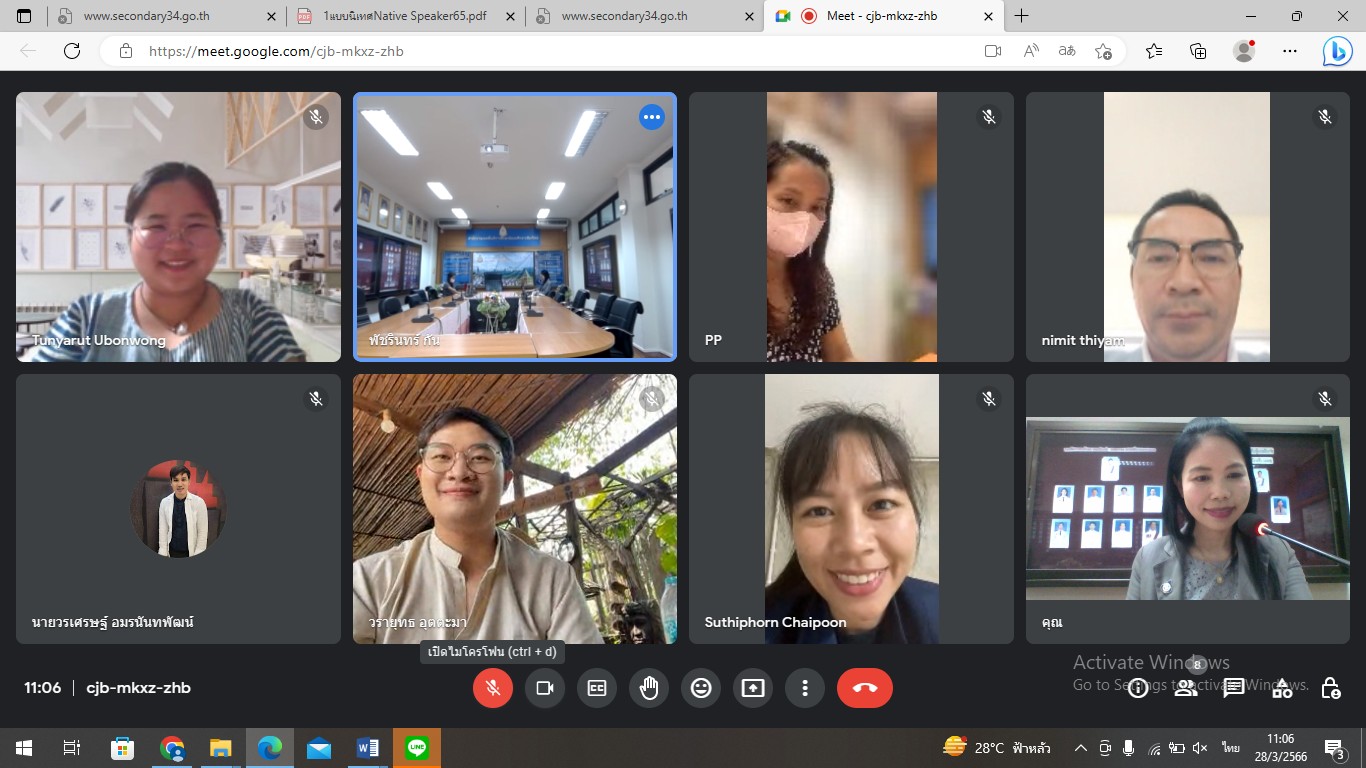Image resolution: width=1366 pixels, height=768 pixels.
Task: Show hidden system tray icons chevron
Action: tap(1081, 748)
